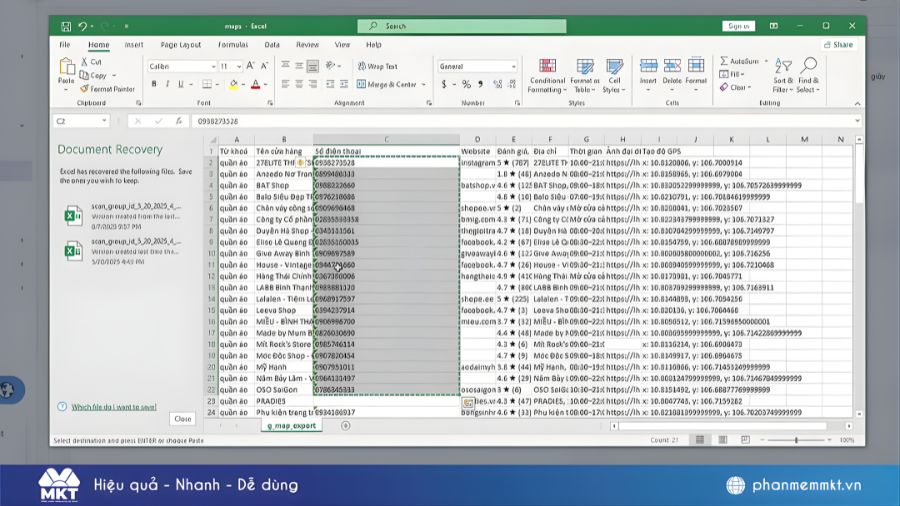
Task: Click the Cut scissors command
Action: (x=91, y=62)
